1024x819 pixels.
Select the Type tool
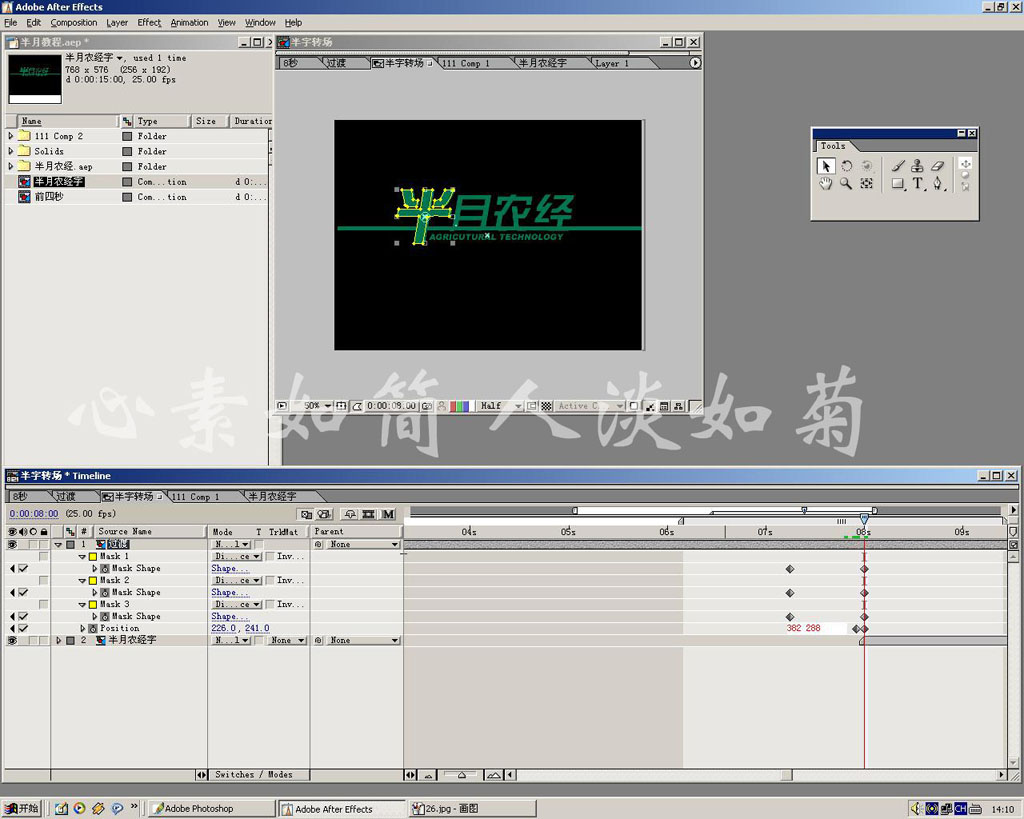918,184
